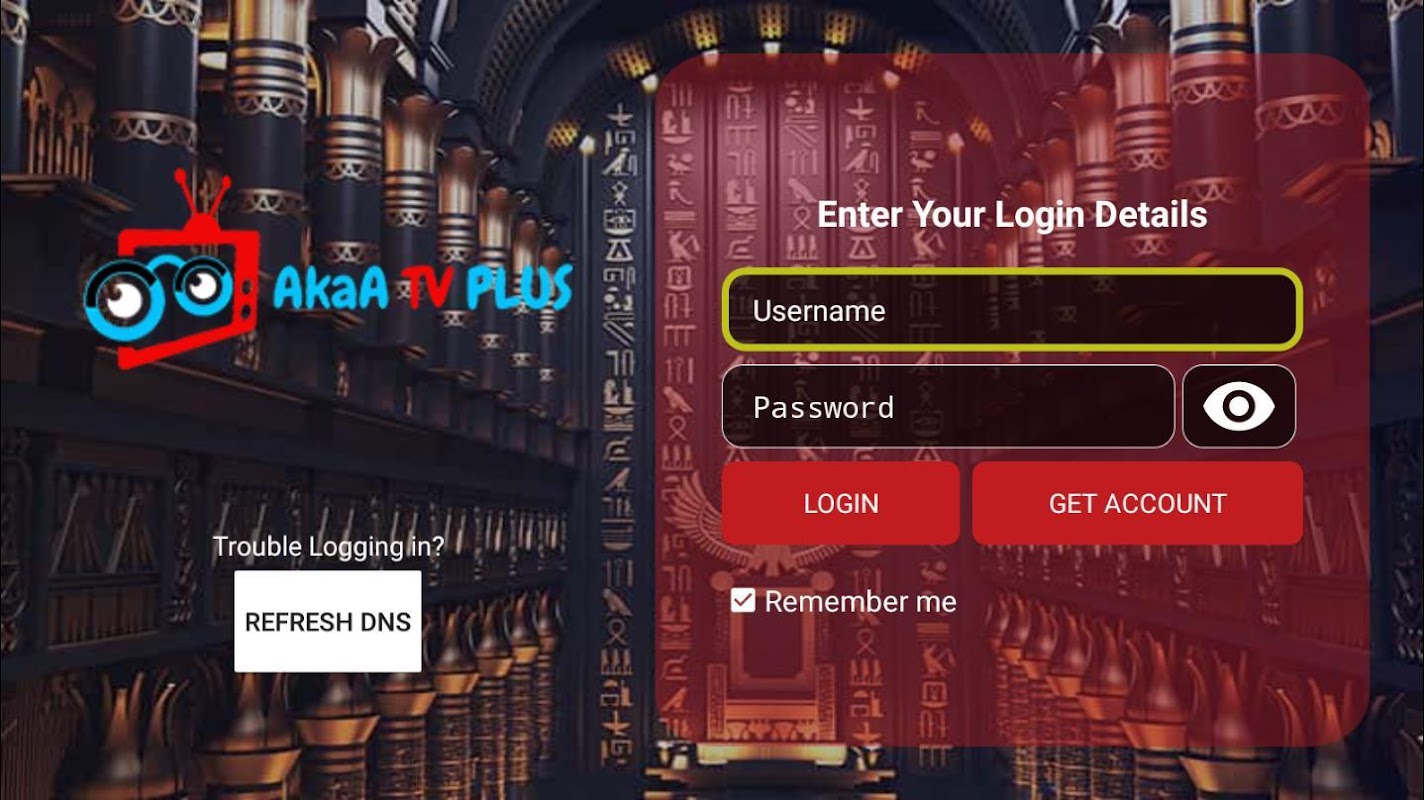Screen dimensions: 1424x800
Task: Show password using the eye icon
Action: [x=1239, y=406]
